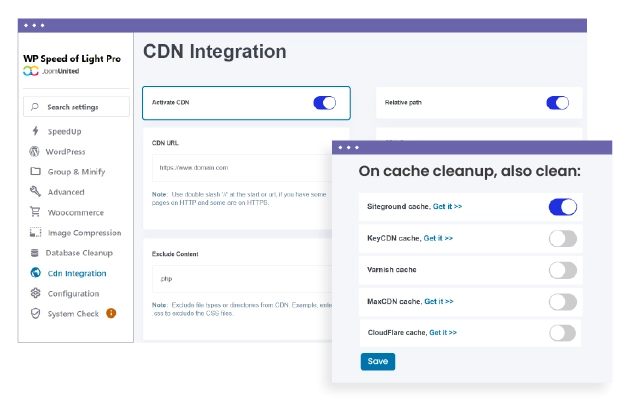630x401 pixels.
Task: Click the orange System Check warning badge
Action: coord(111,313)
